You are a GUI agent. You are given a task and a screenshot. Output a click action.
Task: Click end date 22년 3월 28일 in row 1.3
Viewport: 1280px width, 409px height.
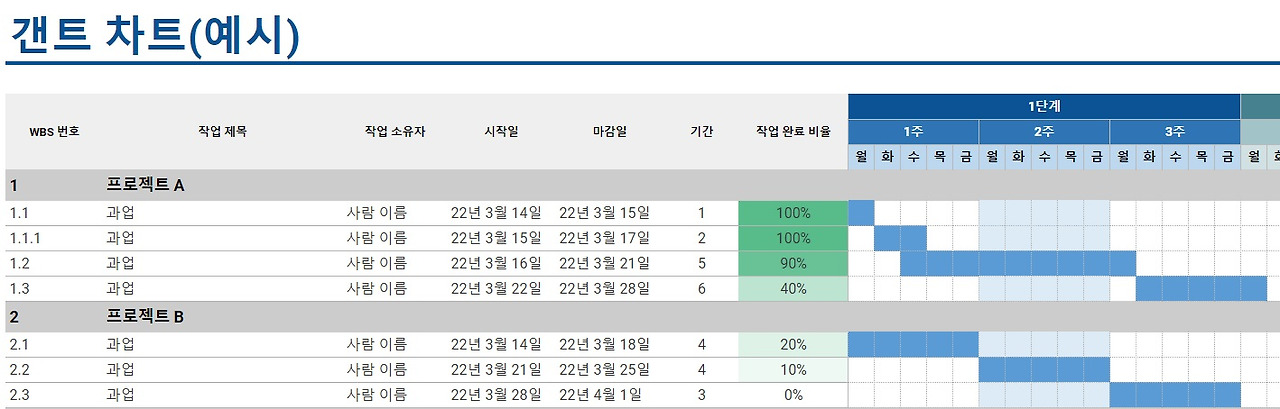(604, 289)
